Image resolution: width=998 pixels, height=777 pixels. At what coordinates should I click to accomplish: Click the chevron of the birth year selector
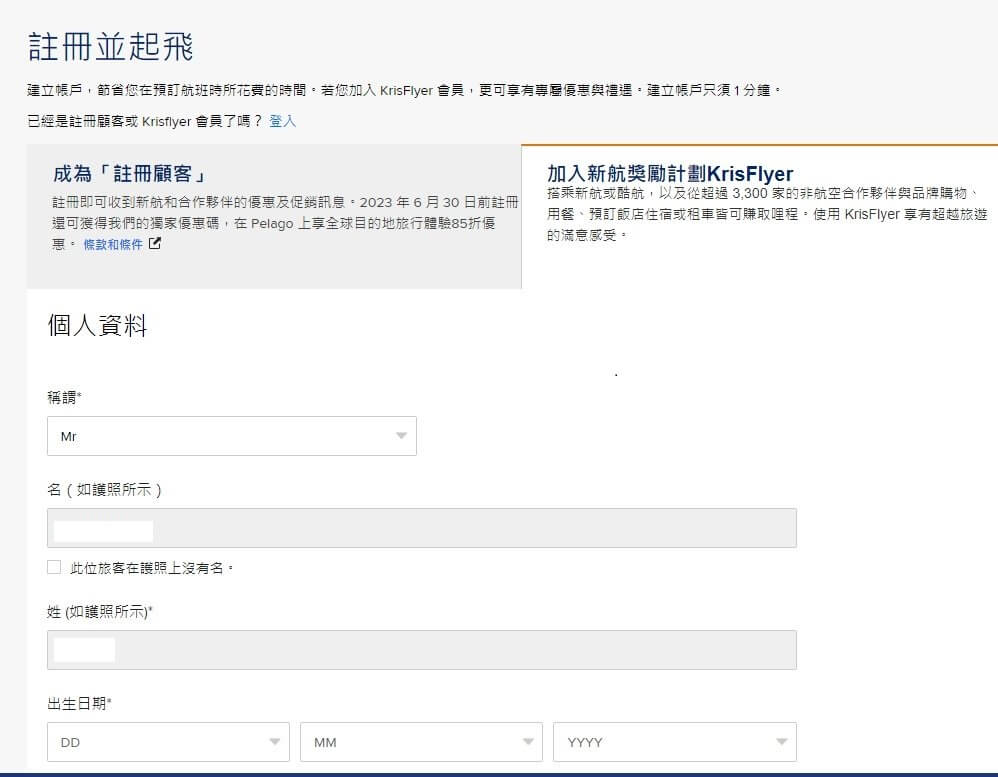pos(781,742)
